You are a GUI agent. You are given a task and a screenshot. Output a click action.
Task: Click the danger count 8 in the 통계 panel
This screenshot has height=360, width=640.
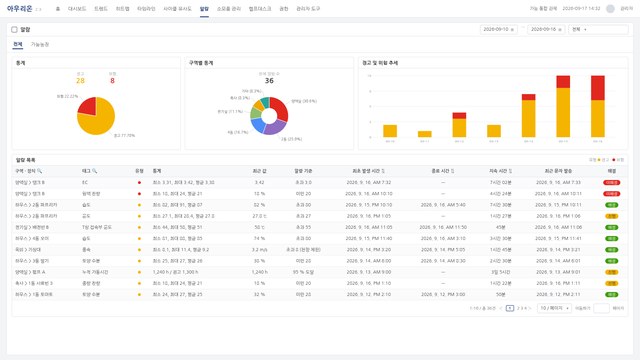click(112, 80)
